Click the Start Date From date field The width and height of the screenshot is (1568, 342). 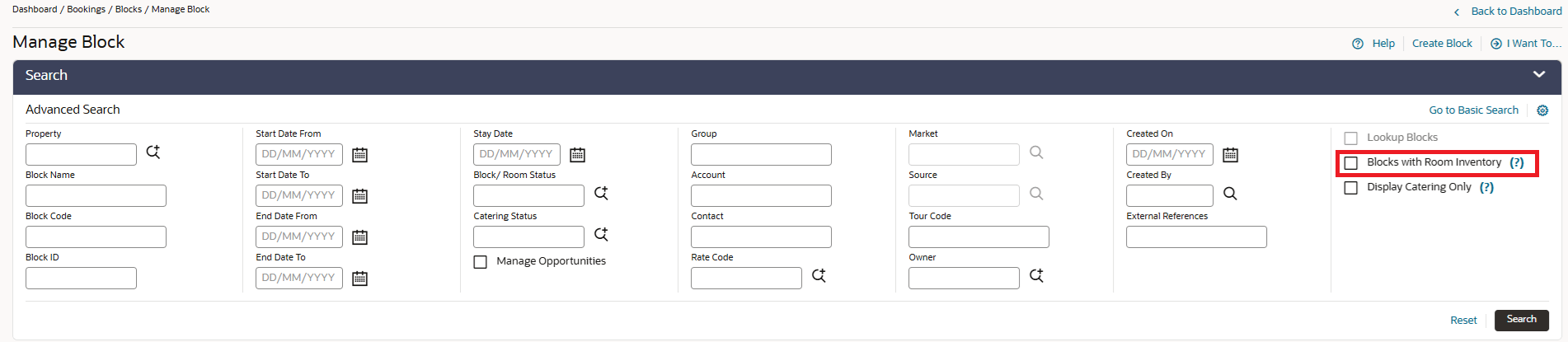(x=299, y=155)
